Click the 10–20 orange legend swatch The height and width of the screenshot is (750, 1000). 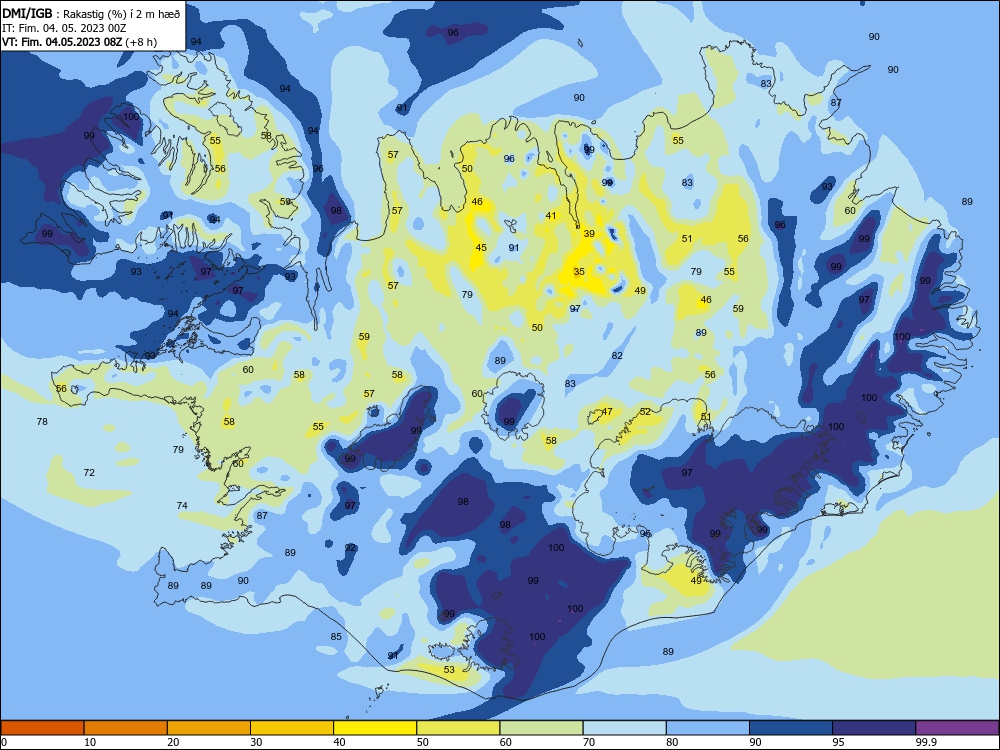click(126, 728)
